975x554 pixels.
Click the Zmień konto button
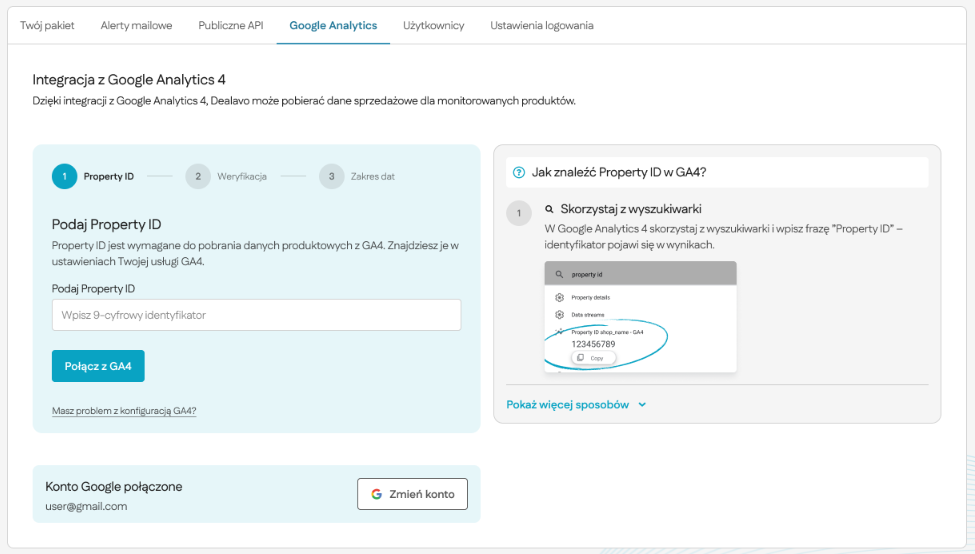coord(412,494)
